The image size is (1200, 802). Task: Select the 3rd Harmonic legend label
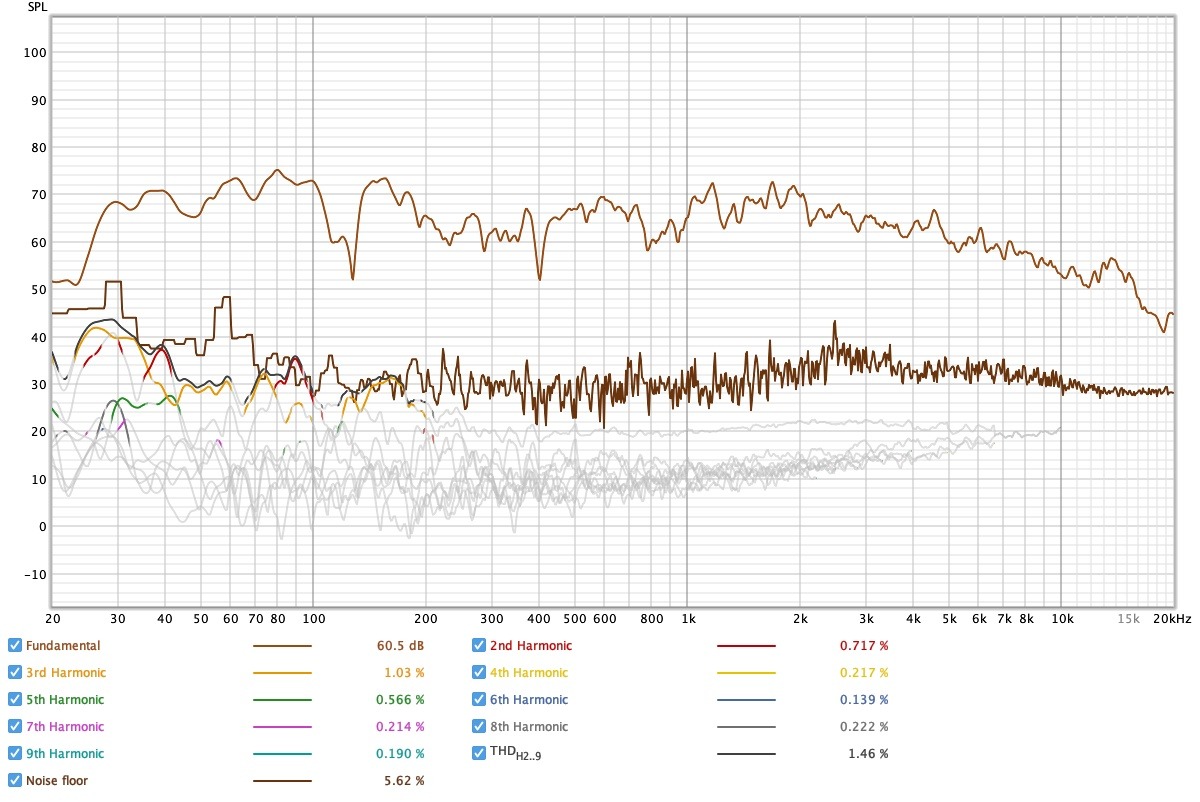coord(66,673)
